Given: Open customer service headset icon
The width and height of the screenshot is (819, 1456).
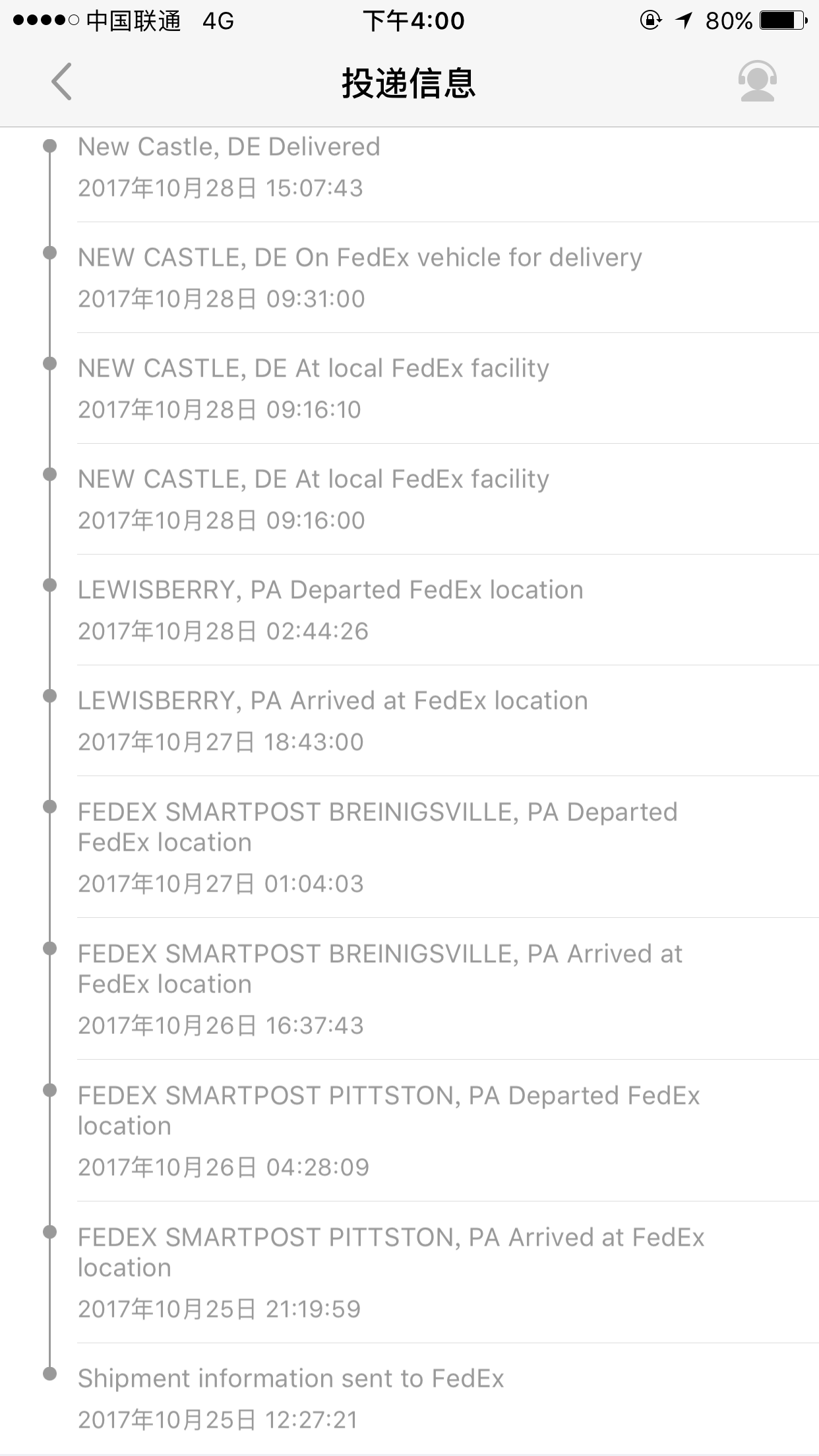Looking at the screenshot, I should coord(757,82).
